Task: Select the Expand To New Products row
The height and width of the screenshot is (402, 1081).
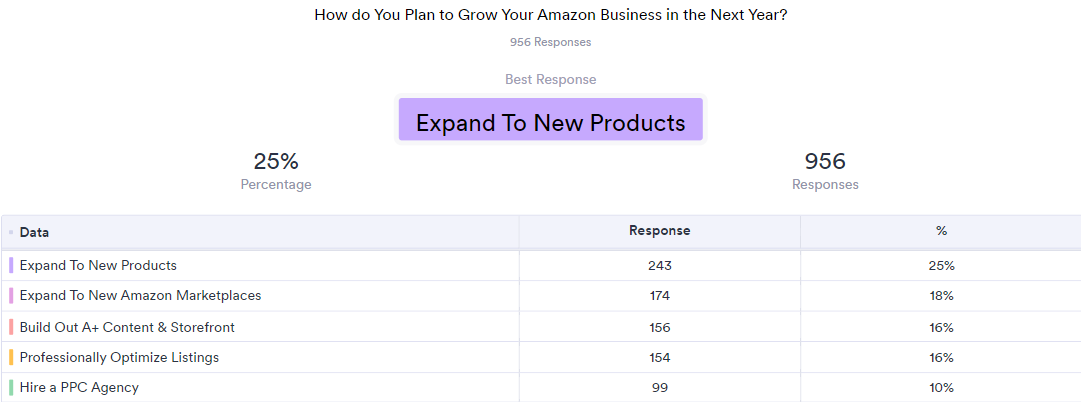Action: 540,265
